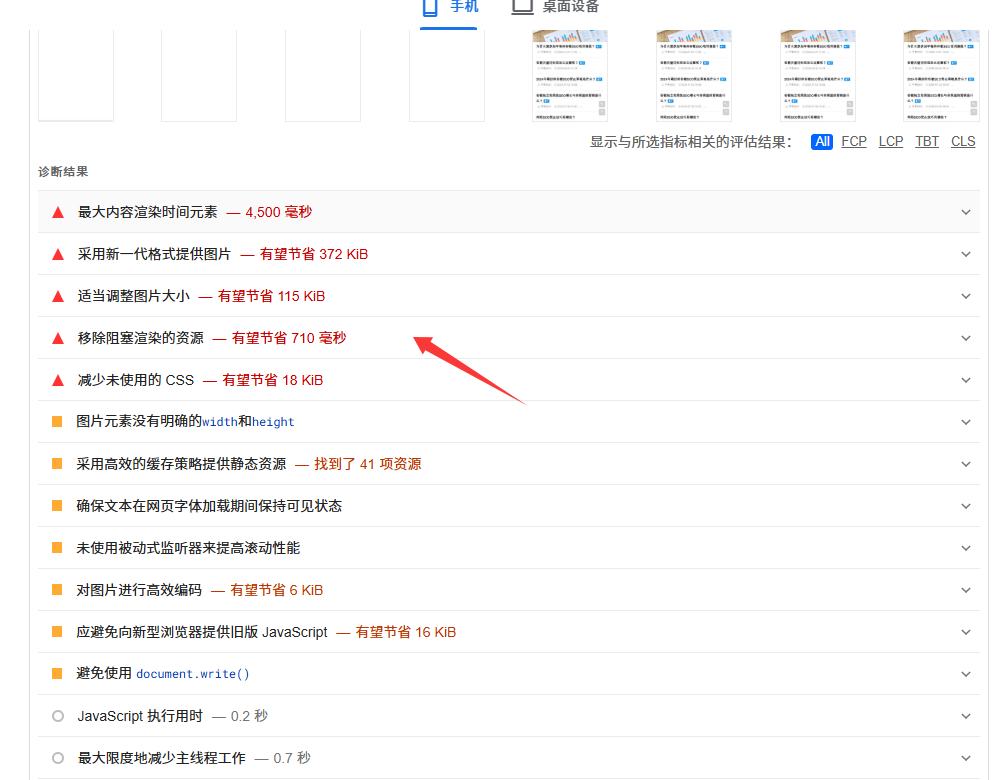
Task: Click orange square beside 避免使用 document.write()
Action: pyautogui.click(x=57, y=674)
